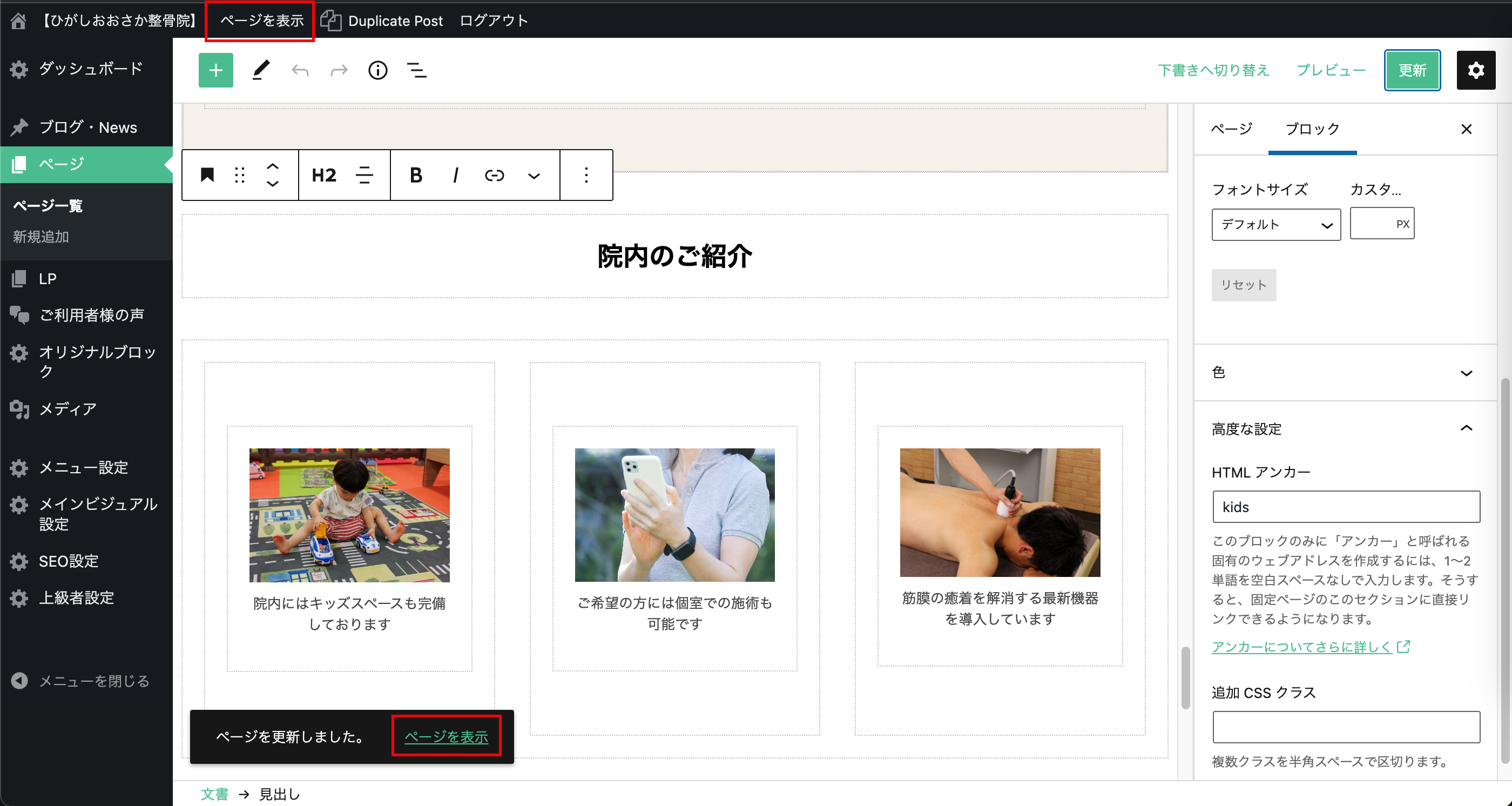
Task: Open the list view outline icon
Action: [x=417, y=70]
